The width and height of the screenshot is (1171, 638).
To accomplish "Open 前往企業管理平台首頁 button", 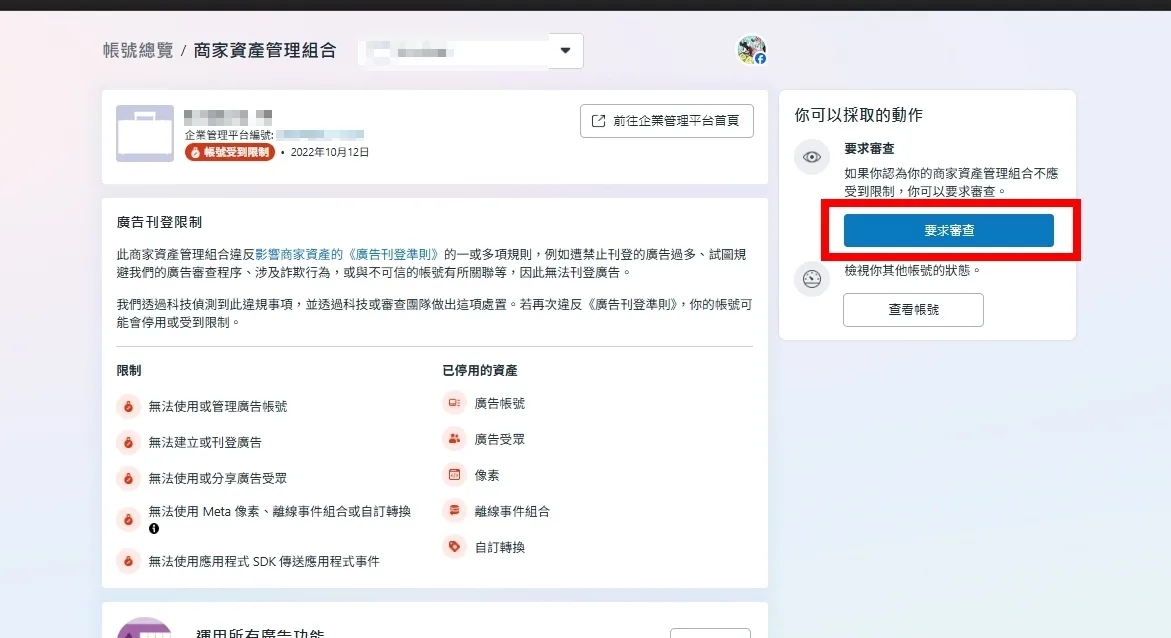I will click(x=666, y=121).
